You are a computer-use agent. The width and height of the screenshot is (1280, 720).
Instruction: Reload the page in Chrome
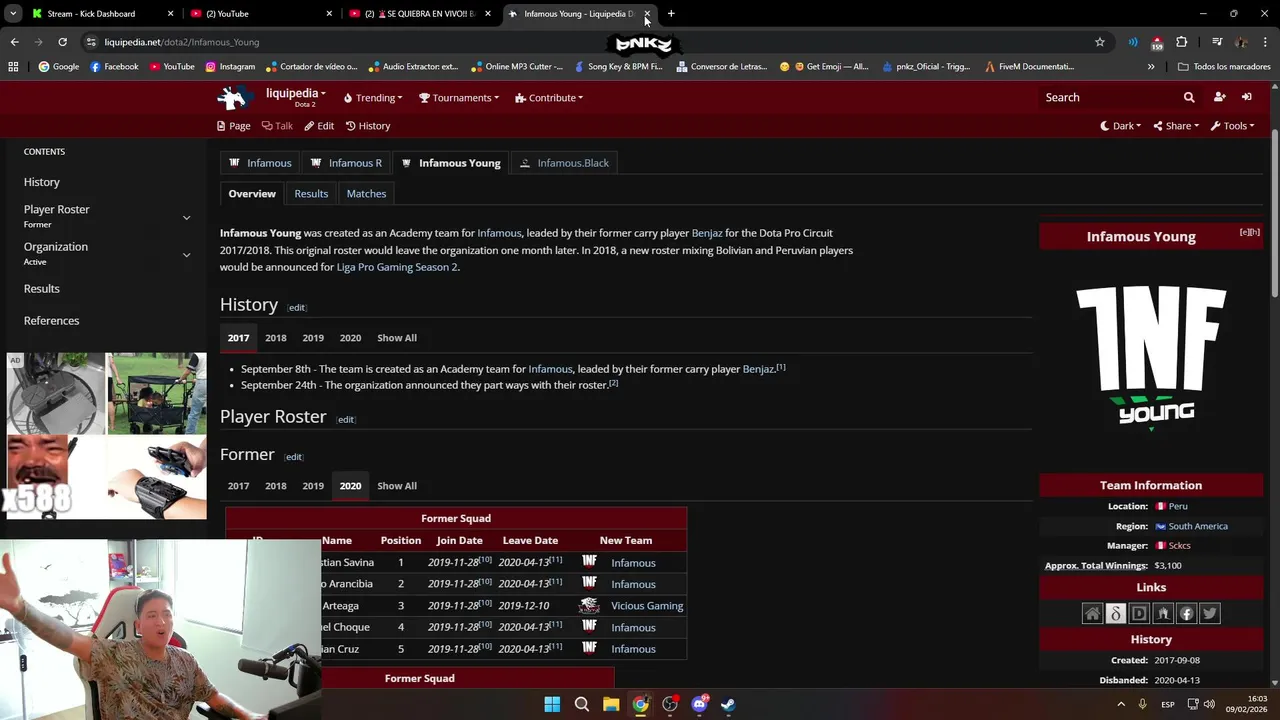[62, 42]
